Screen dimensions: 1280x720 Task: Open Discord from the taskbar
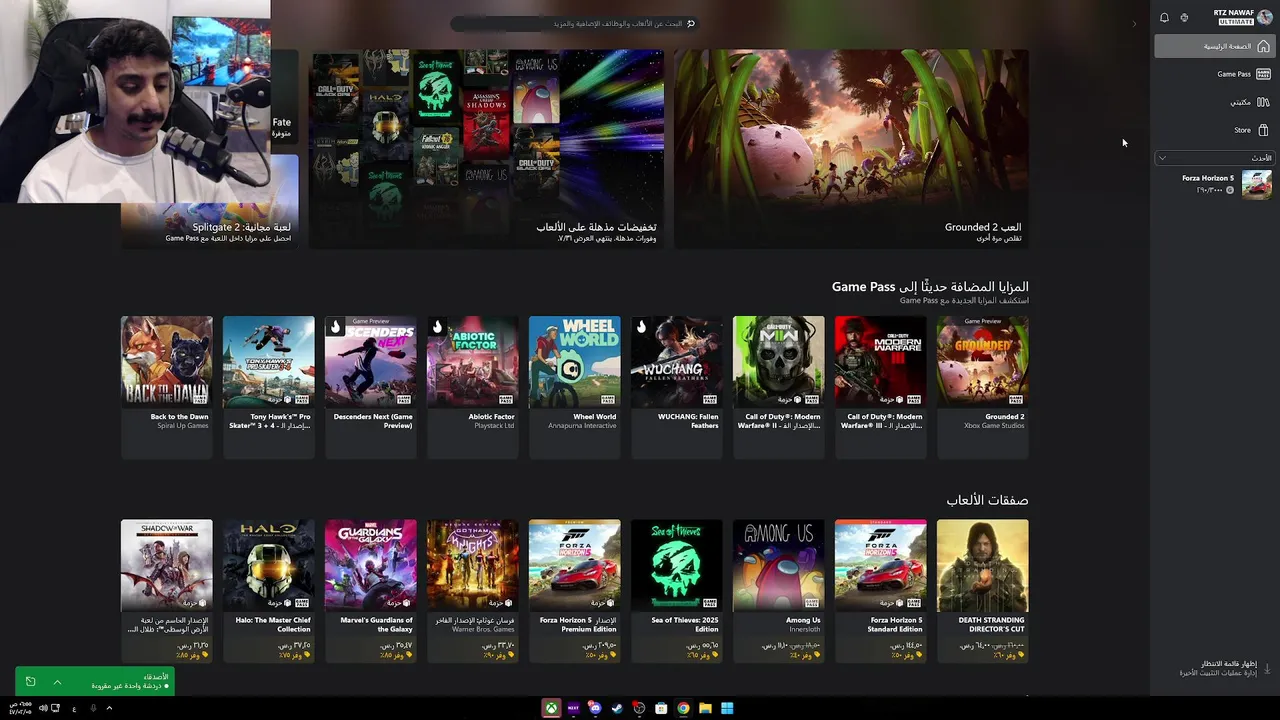595,708
